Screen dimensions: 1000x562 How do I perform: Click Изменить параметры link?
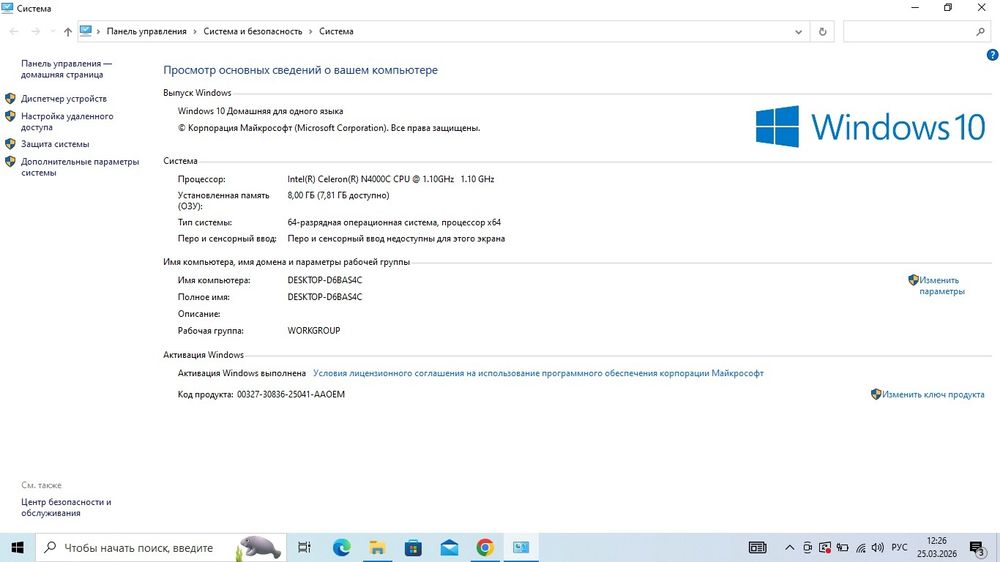coord(941,286)
